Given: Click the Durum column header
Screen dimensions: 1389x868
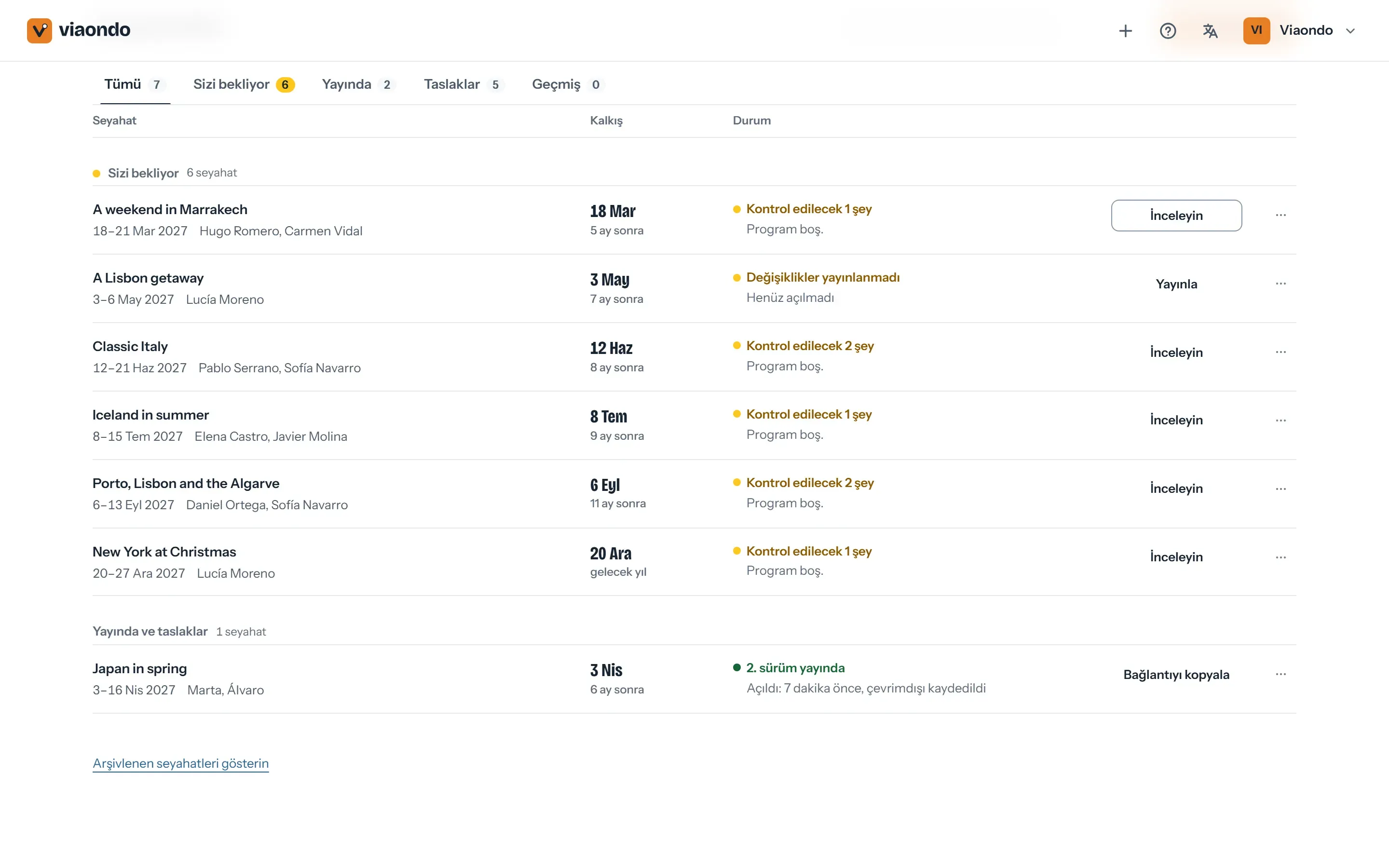Looking at the screenshot, I should 751,121.
